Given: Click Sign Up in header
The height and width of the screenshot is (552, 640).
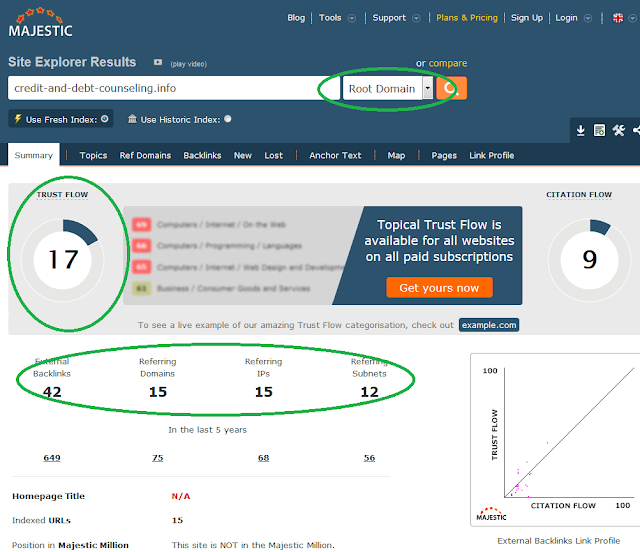Looking at the screenshot, I should pyautogui.click(x=527, y=18).
